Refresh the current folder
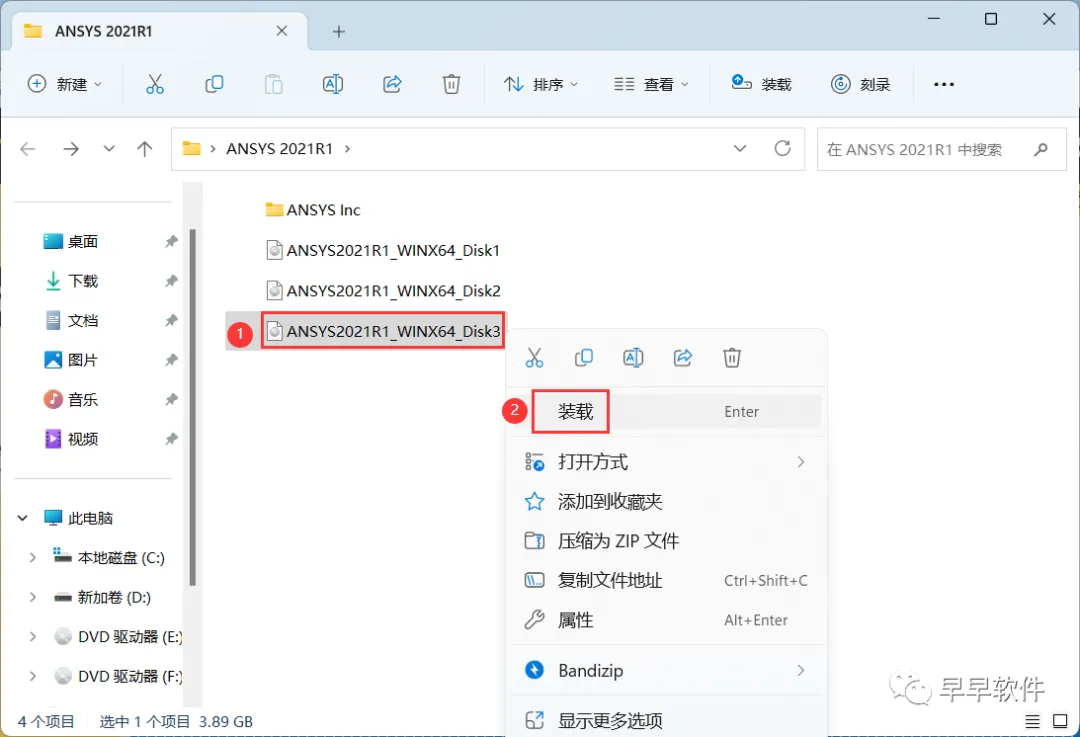 pos(782,149)
